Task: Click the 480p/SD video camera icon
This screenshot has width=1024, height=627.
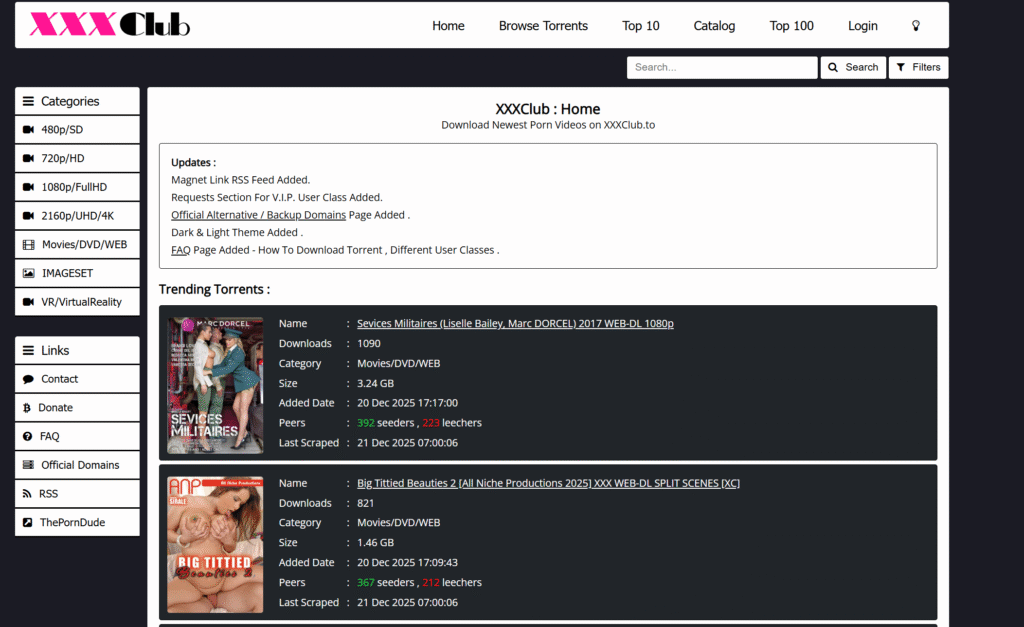Action: 28,130
